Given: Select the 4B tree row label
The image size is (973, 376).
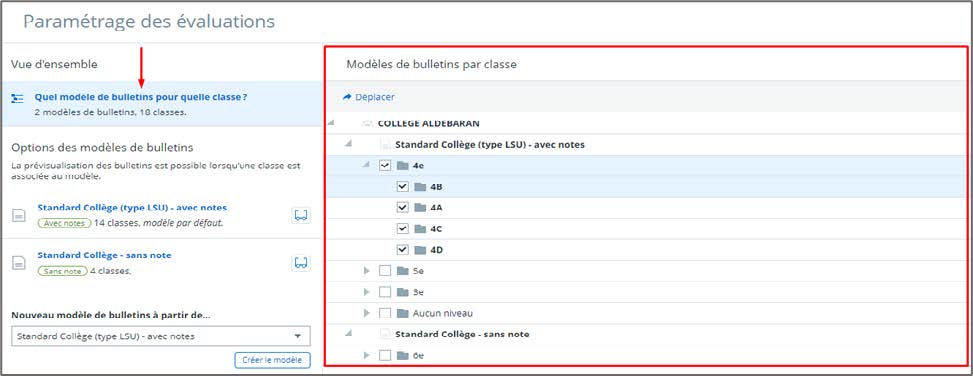Looking at the screenshot, I should (x=436, y=187).
